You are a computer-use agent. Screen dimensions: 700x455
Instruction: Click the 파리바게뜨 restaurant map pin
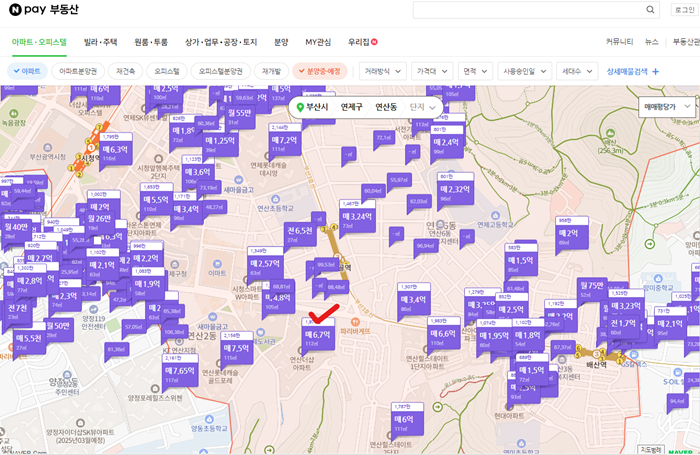point(355,321)
